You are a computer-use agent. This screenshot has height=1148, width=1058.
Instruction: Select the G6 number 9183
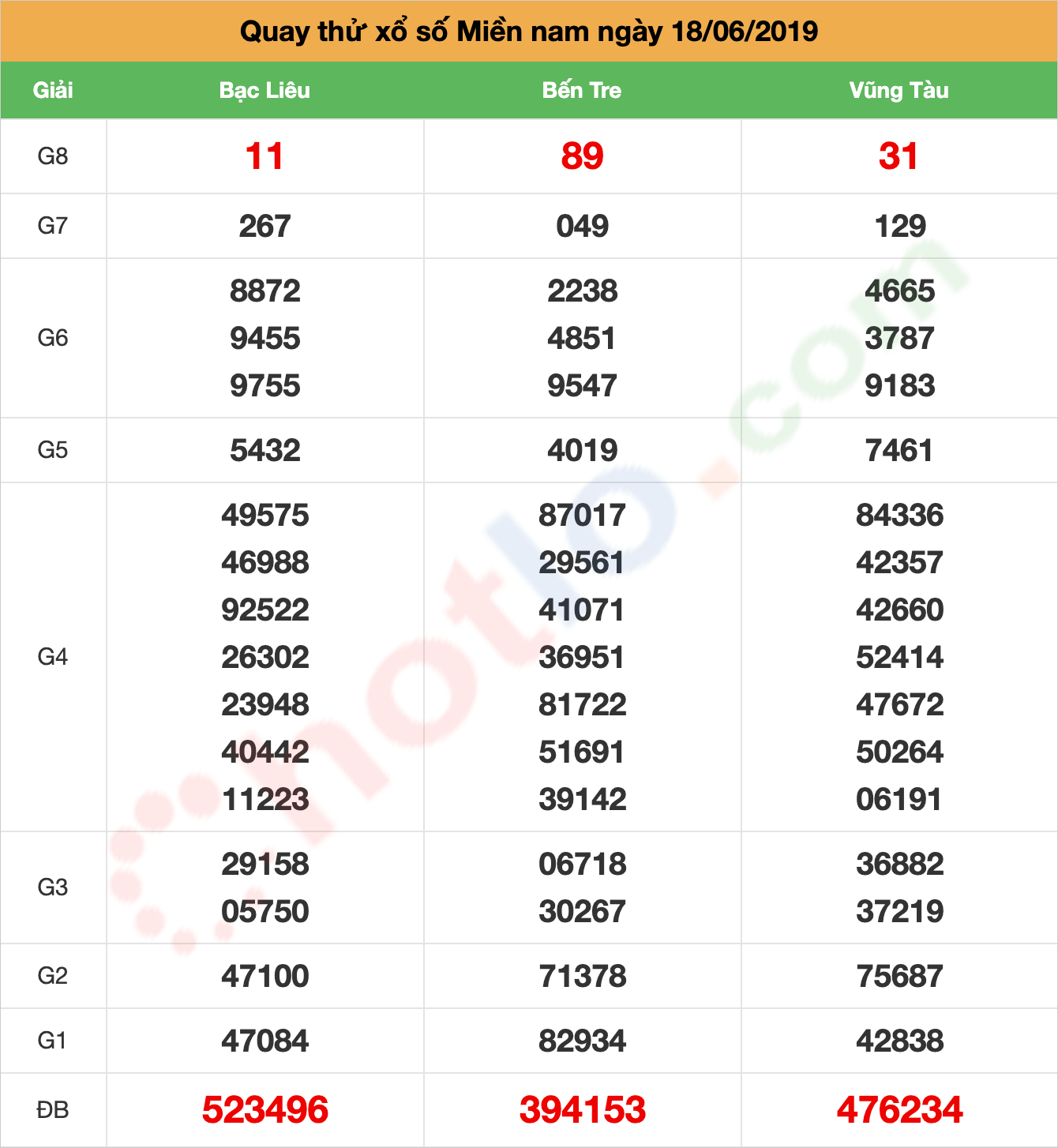pos(899,386)
